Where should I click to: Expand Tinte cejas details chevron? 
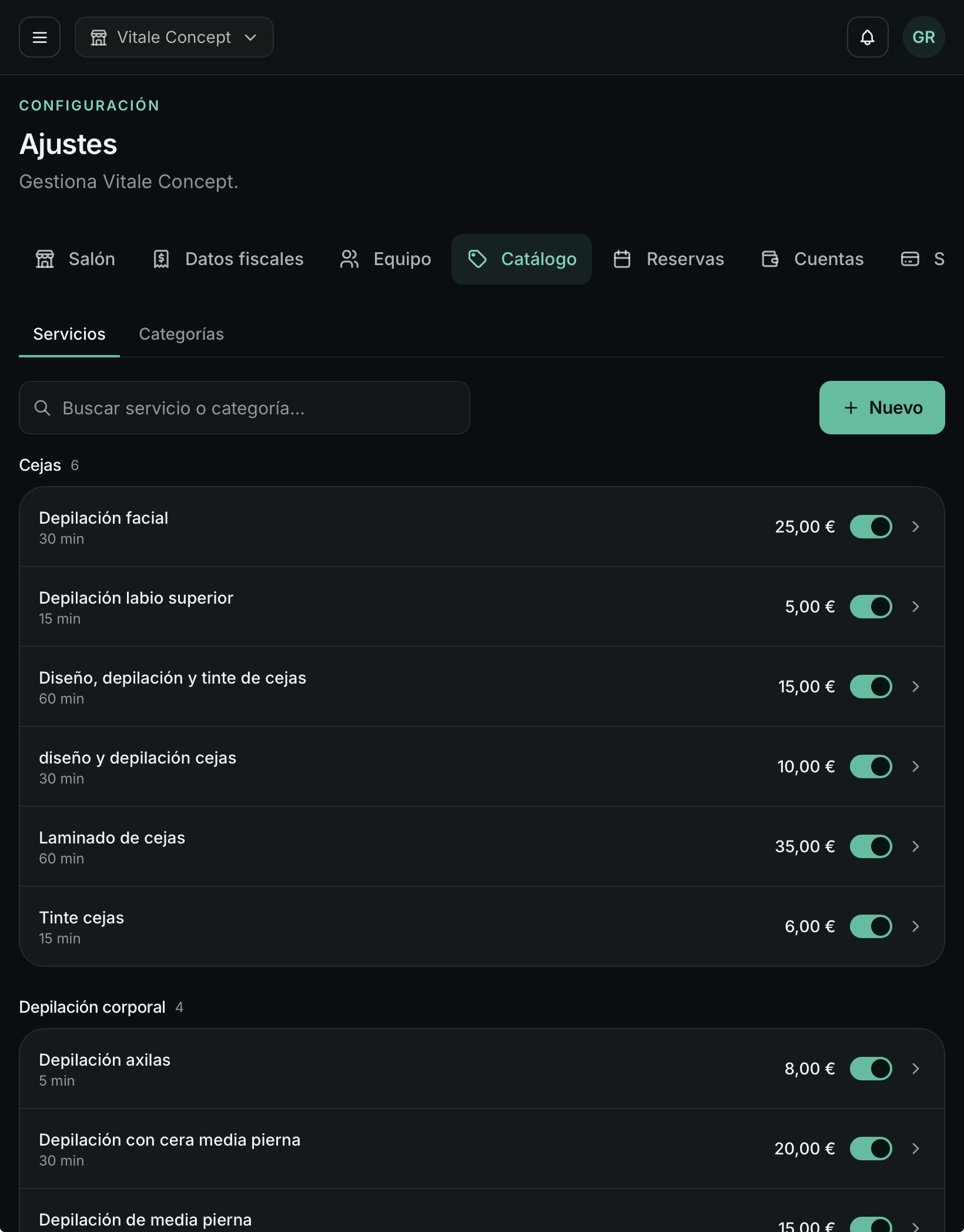[x=915, y=926]
